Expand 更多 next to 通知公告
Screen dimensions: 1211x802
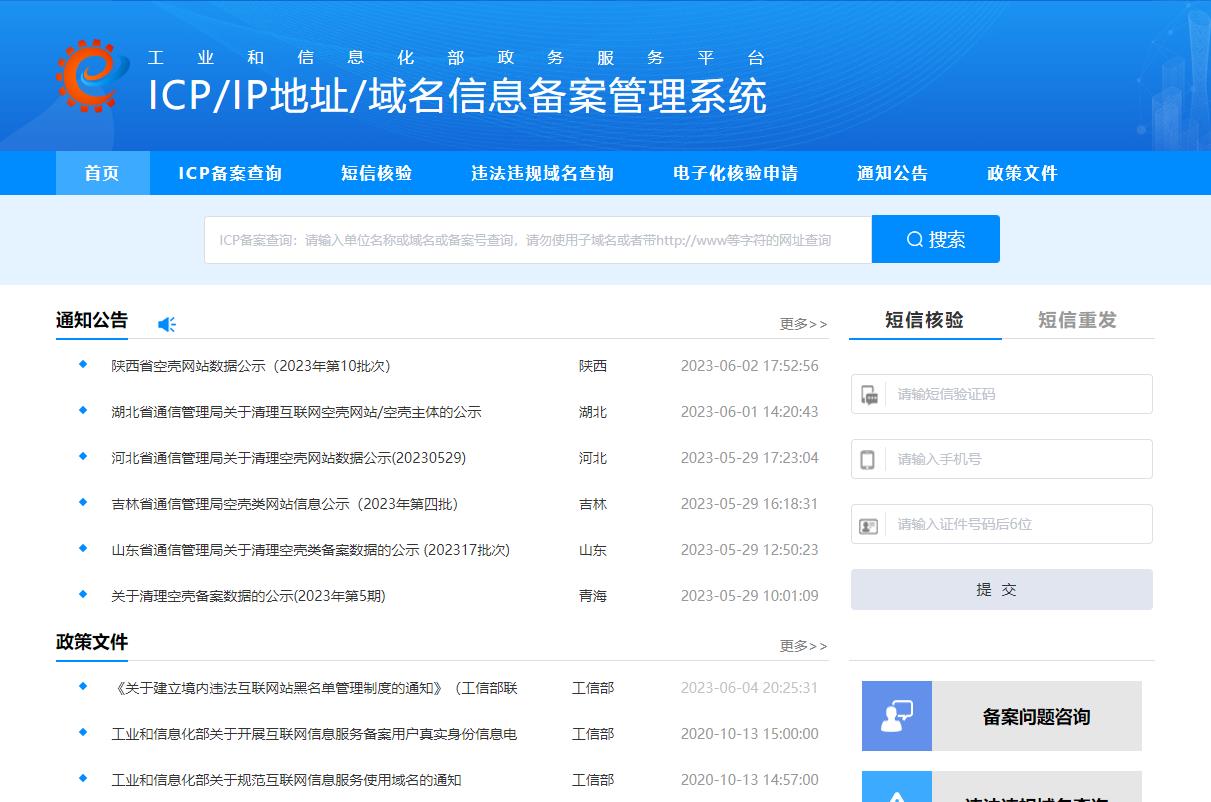pyautogui.click(x=803, y=324)
